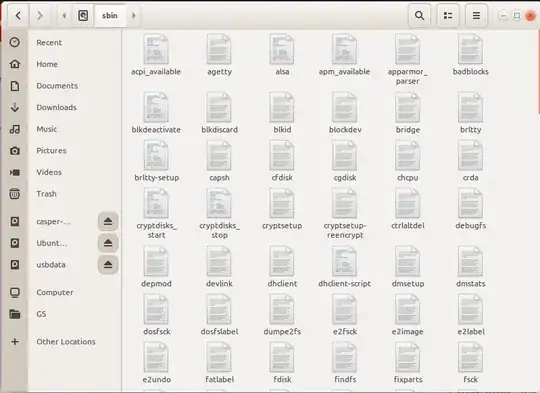Click the plus icon beside Other Locations
This screenshot has width=540, height=393.
pyautogui.click(x=14, y=342)
